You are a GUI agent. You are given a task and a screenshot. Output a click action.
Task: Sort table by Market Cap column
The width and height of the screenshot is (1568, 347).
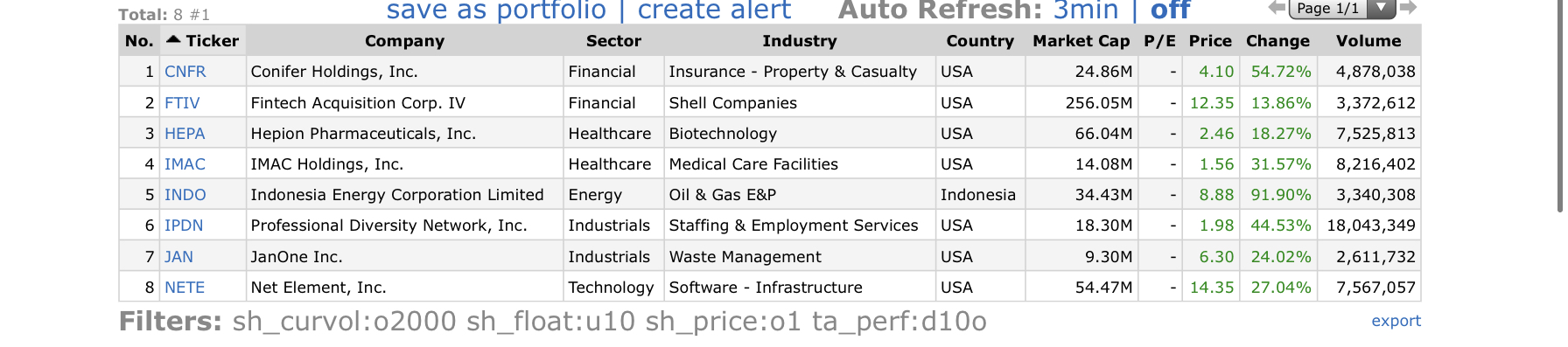pos(1081,41)
